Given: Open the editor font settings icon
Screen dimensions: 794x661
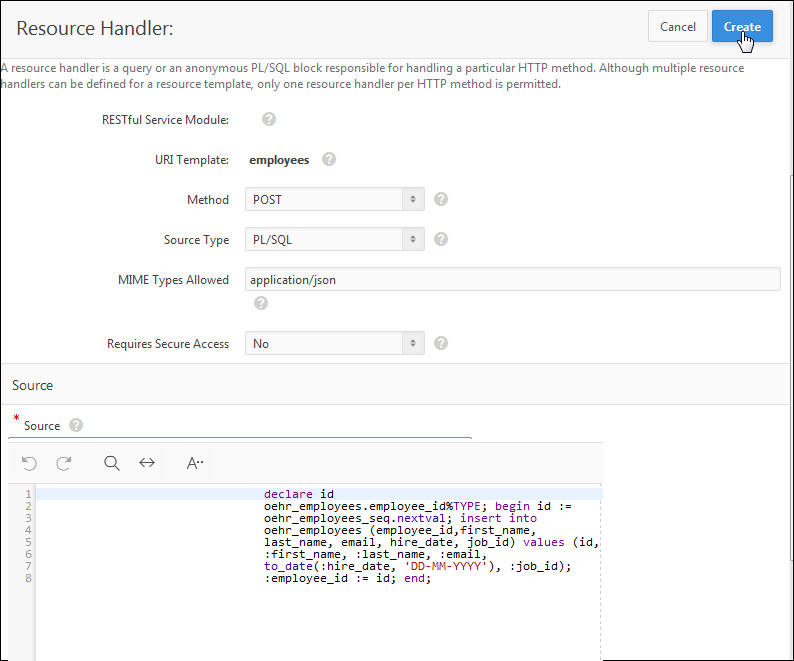Looking at the screenshot, I should [195, 463].
